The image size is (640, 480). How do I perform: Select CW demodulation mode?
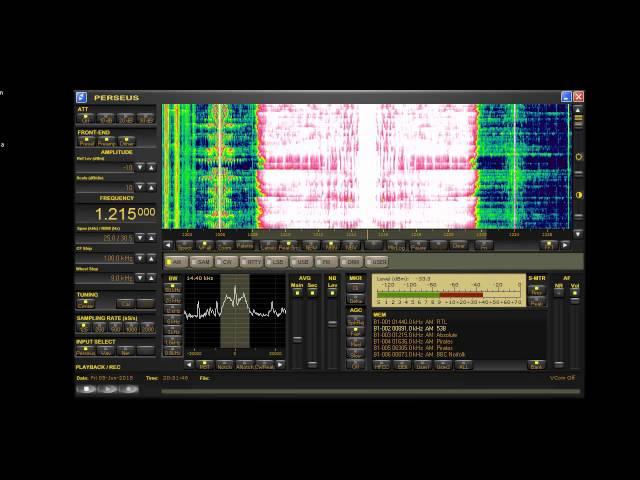coord(227,262)
